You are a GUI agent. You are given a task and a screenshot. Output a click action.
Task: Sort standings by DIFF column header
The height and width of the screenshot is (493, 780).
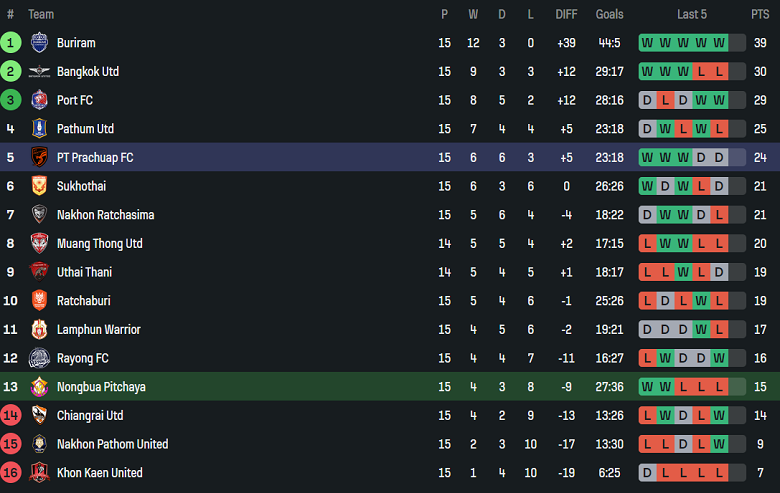[566, 14]
